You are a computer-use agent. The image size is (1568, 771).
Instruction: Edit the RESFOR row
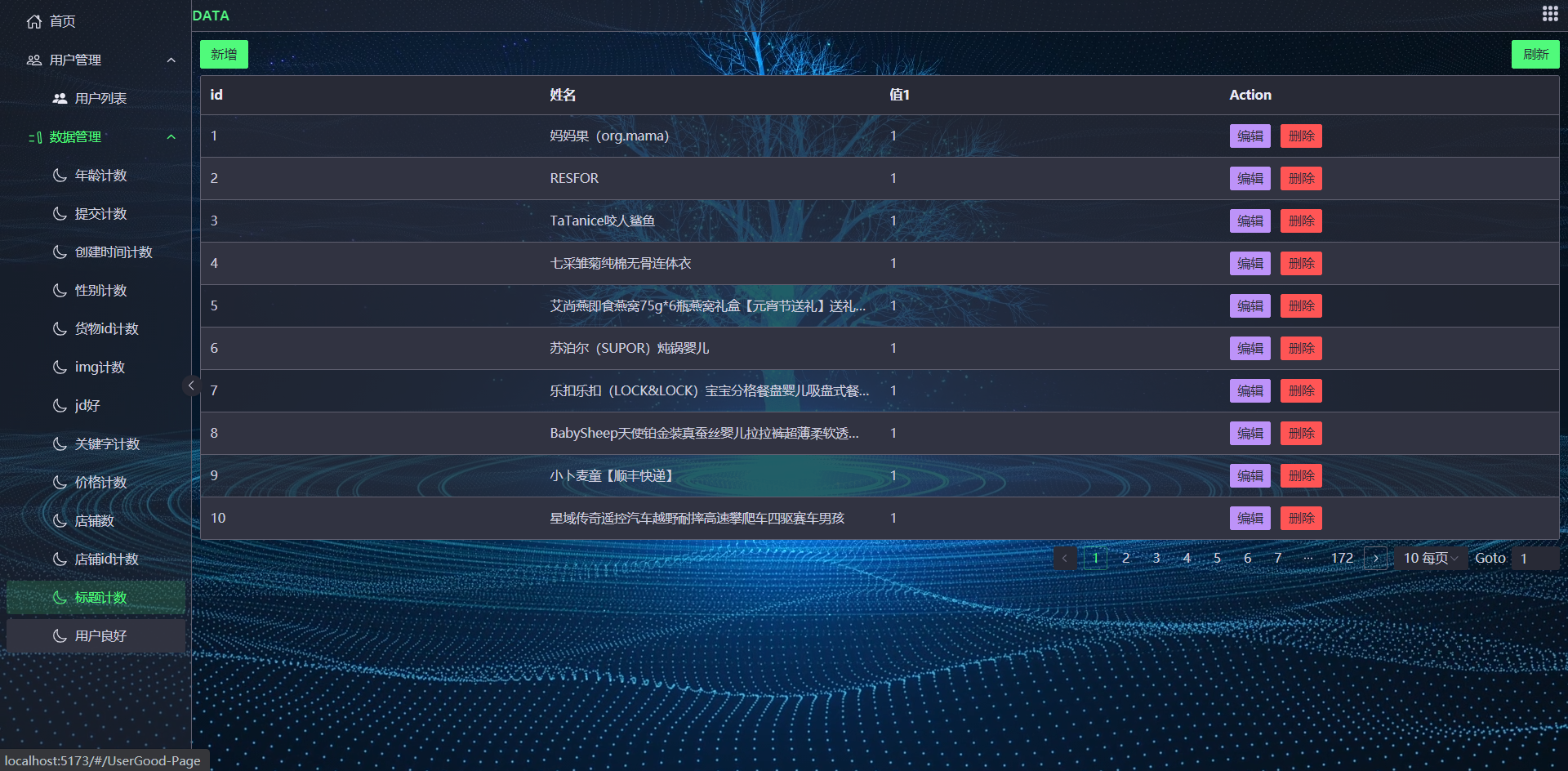tap(1250, 179)
